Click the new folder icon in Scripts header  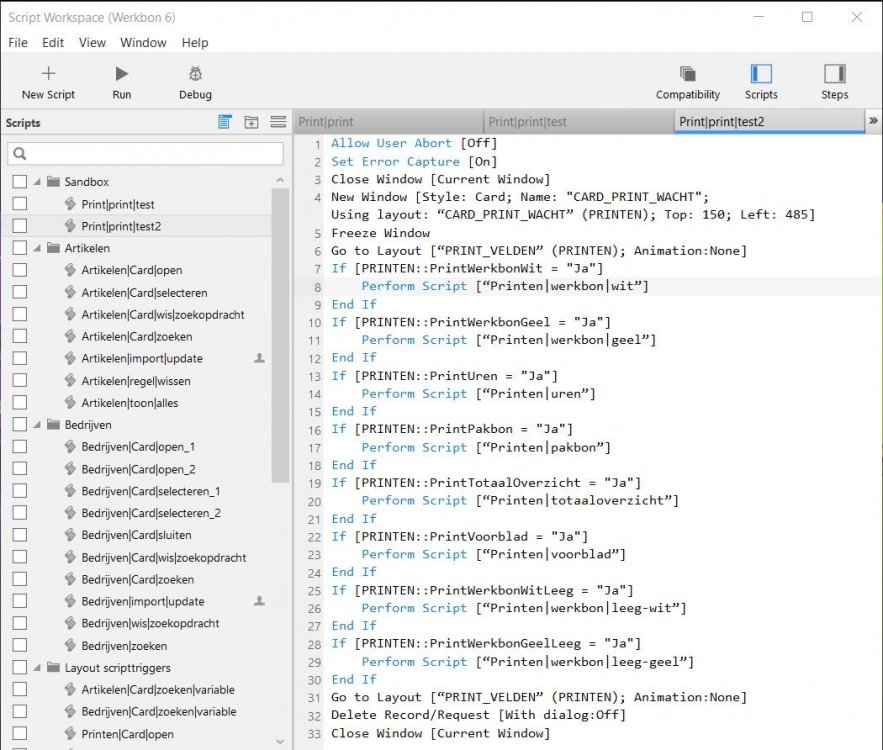tap(251, 122)
